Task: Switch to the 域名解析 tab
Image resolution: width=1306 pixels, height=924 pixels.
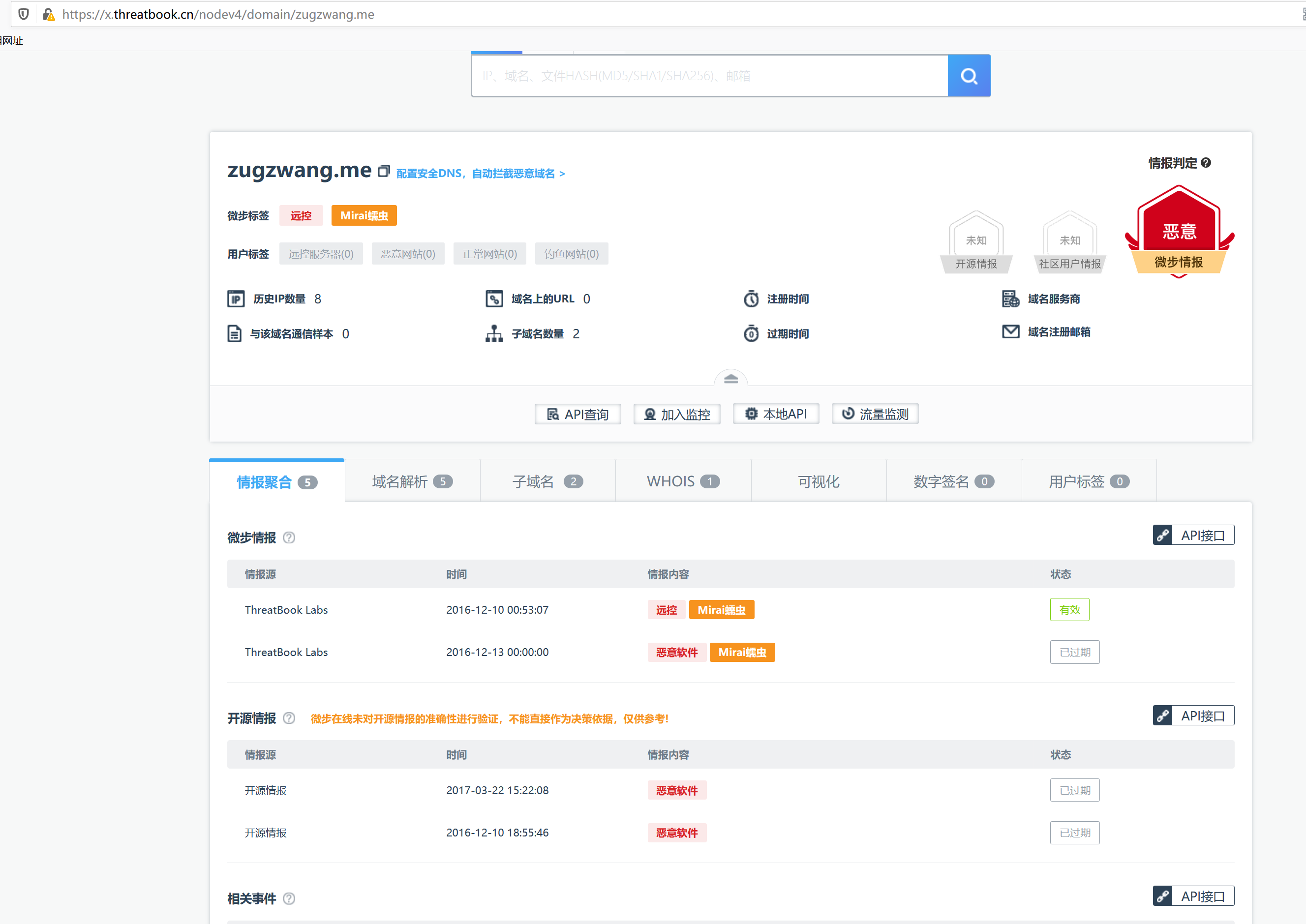Action: pyautogui.click(x=412, y=481)
